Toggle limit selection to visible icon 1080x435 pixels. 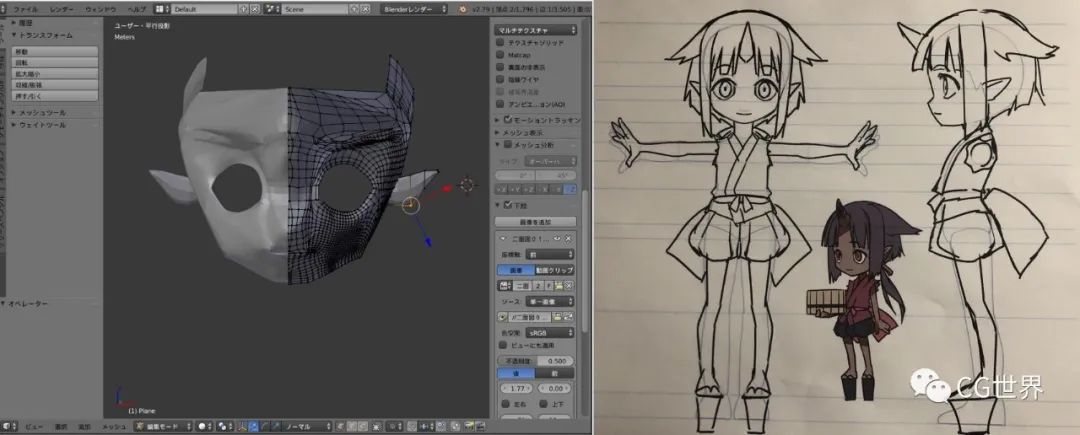click(376, 427)
